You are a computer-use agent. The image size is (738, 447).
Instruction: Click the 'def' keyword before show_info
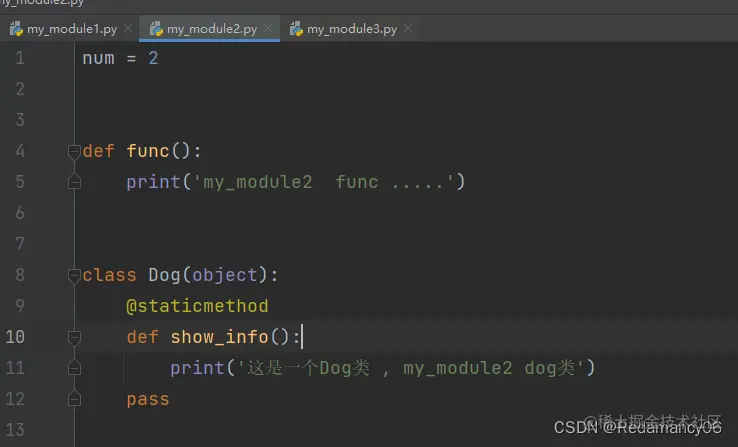pos(143,337)
